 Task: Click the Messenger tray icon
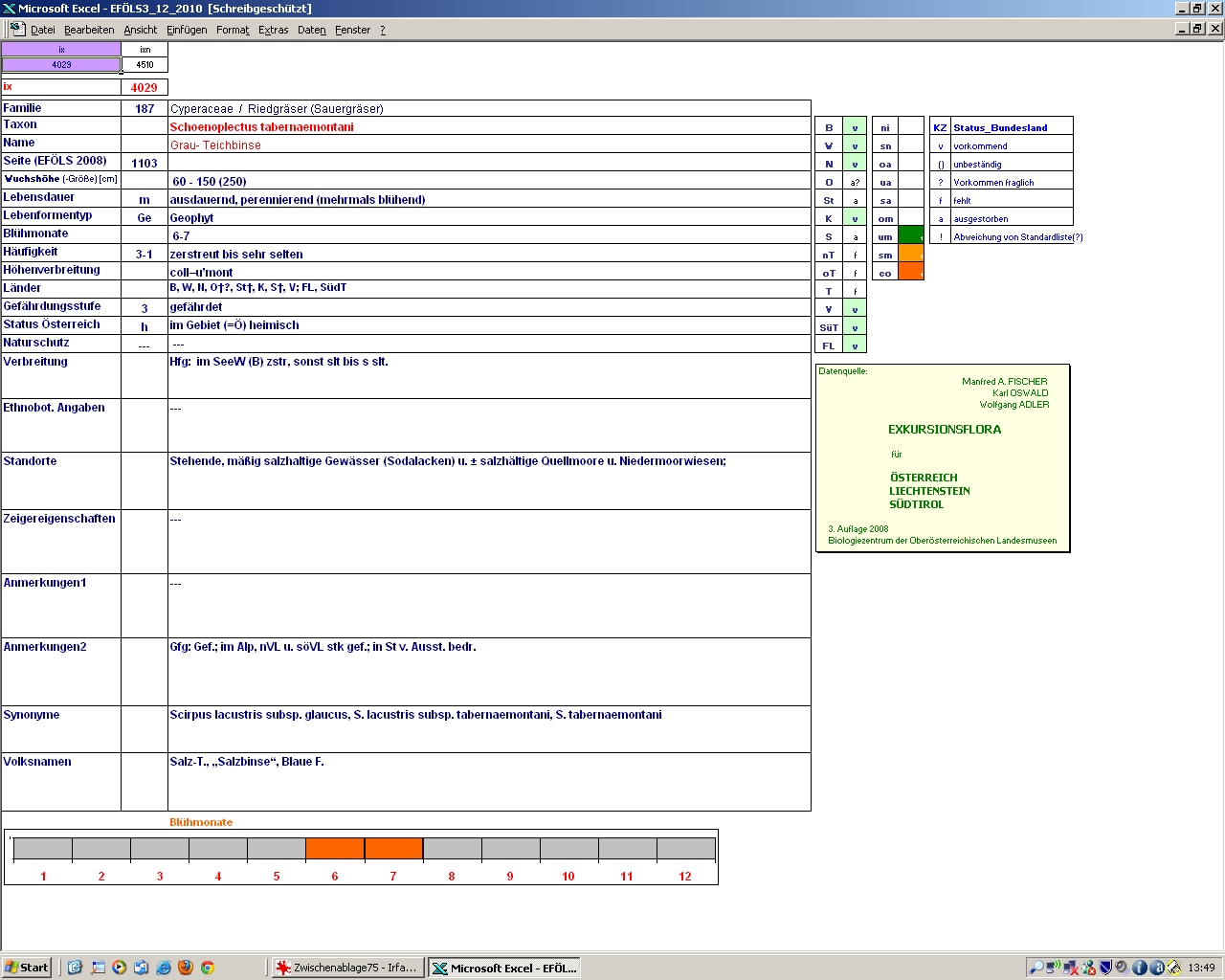click(x=1088, y=968)
